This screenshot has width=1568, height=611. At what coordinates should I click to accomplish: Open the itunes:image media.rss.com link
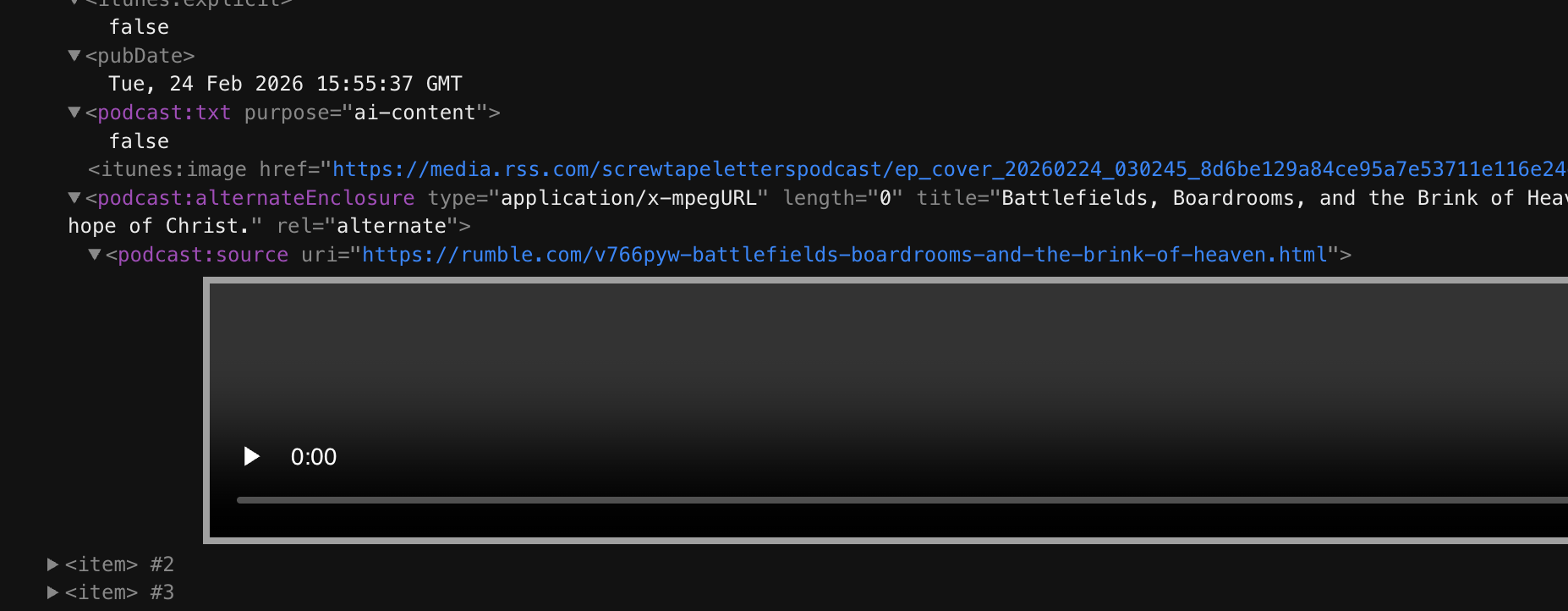[x=950, y=169]
